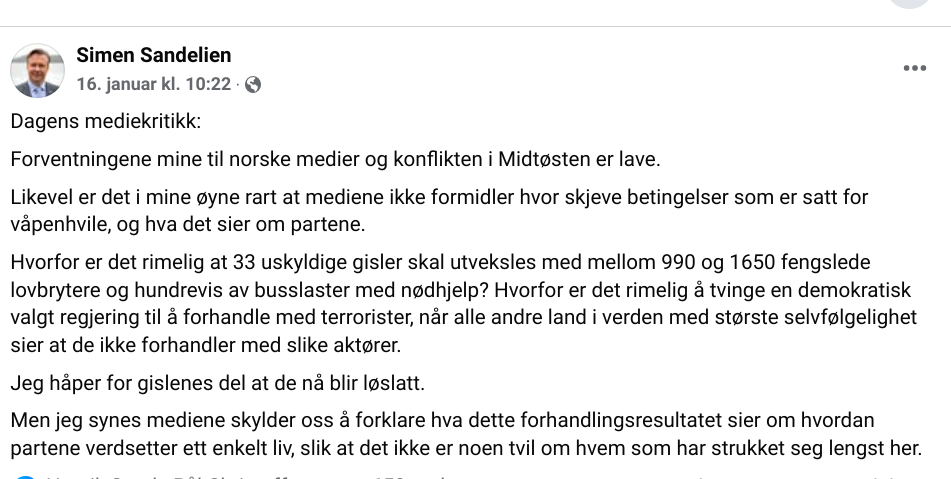Open the three-dot post options menu

(914, 68)
